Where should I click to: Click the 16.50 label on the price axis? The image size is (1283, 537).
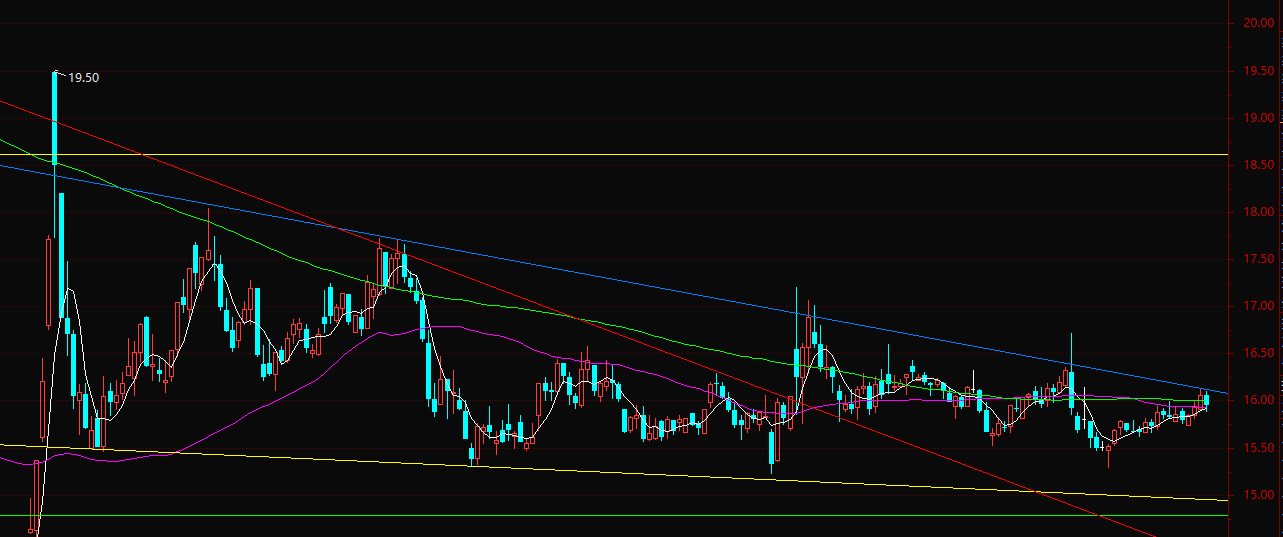(1257, 353)
